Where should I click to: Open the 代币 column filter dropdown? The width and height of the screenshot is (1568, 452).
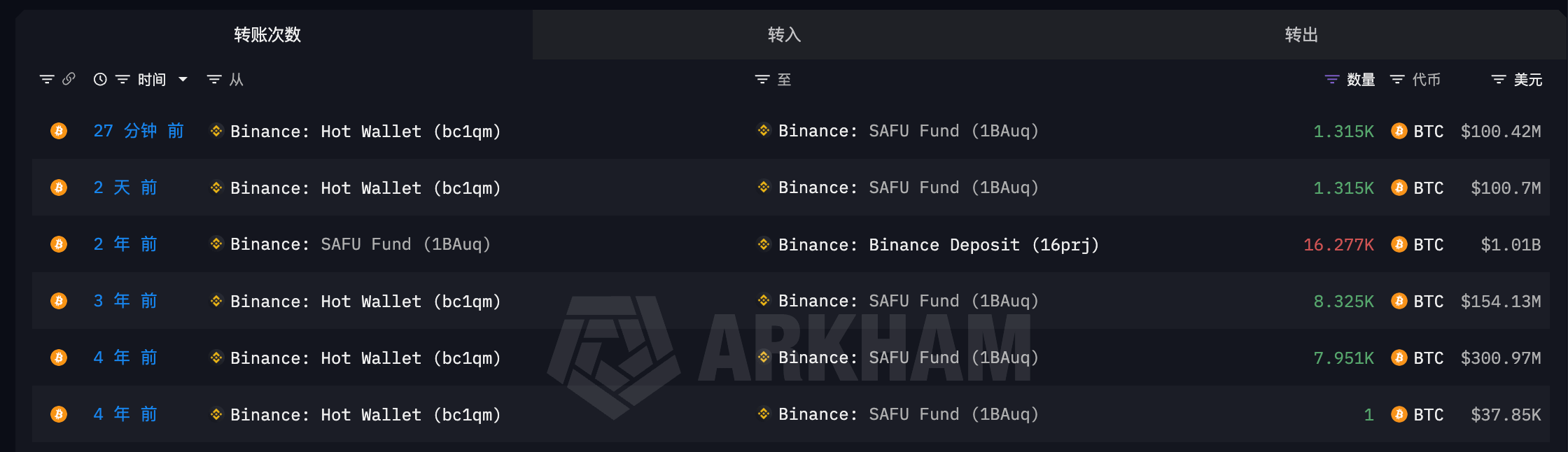1396,79
